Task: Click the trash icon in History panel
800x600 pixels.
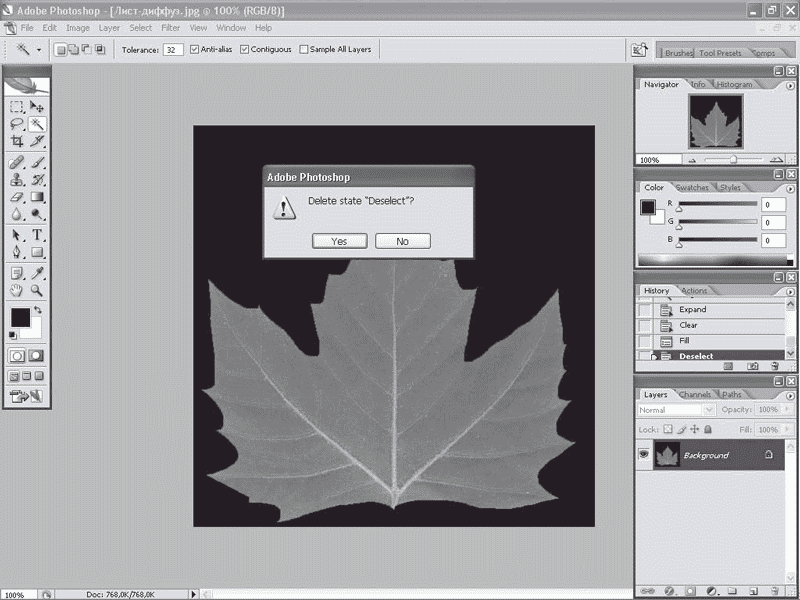Action: (x=774, y=367)
